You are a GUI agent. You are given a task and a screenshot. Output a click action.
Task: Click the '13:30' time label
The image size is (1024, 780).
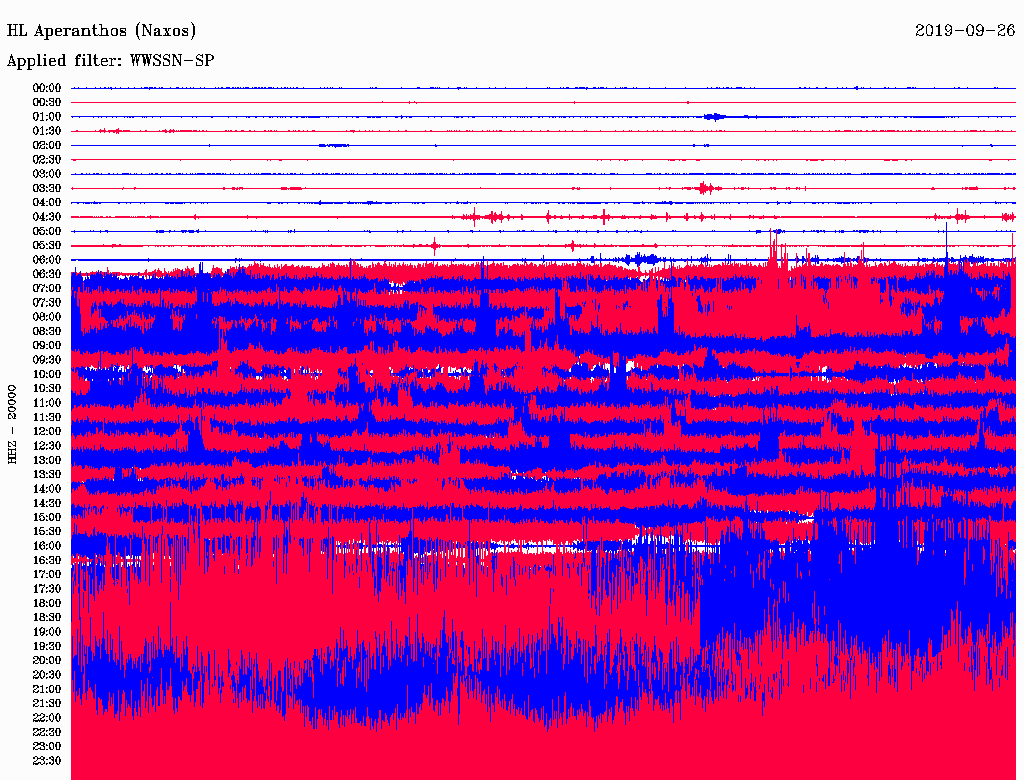(x=47, y=475)
